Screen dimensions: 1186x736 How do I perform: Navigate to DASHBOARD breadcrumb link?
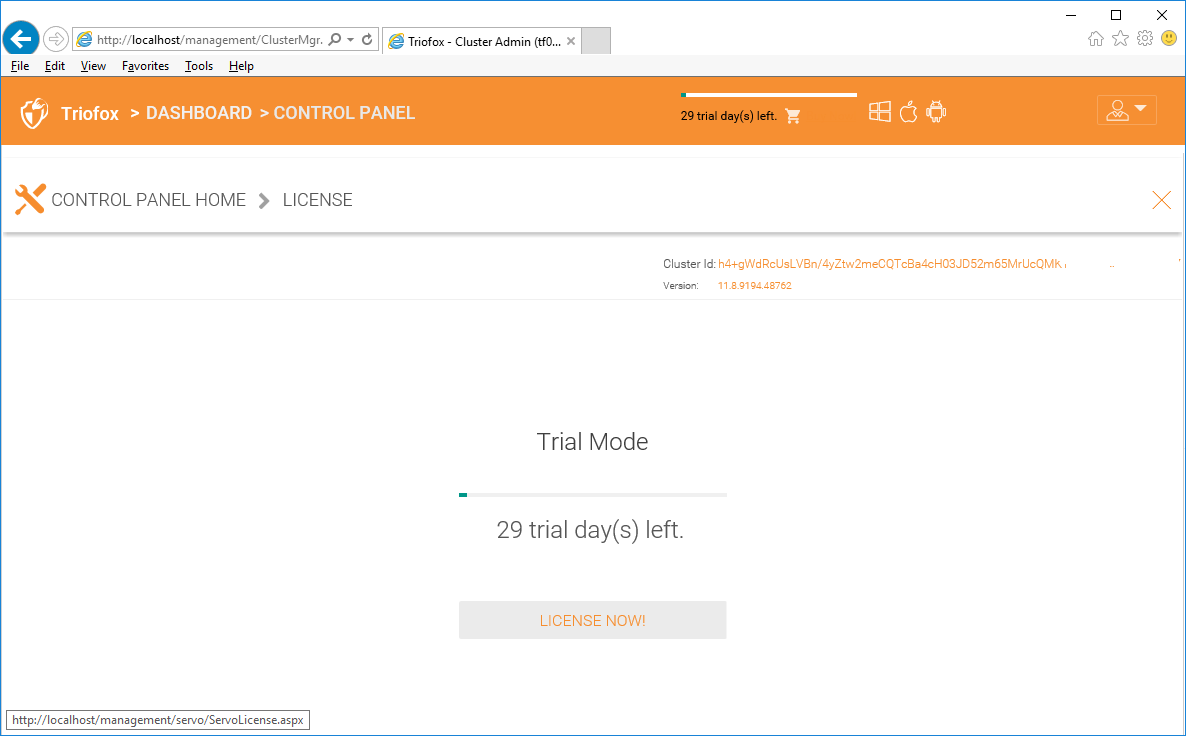pos(199,113)
